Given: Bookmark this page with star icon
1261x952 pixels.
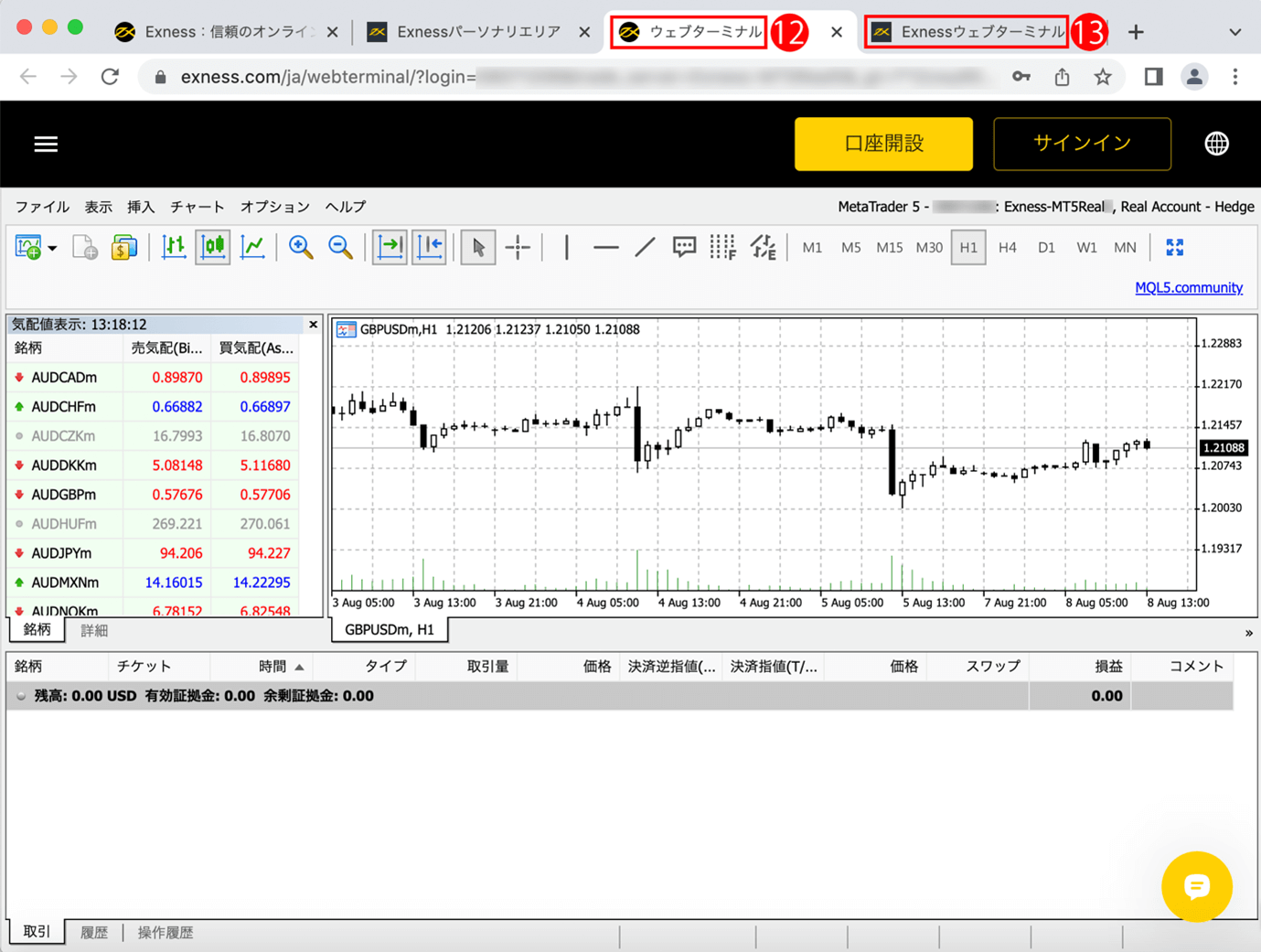Looking at the screenshot, I should point(1103,77).
